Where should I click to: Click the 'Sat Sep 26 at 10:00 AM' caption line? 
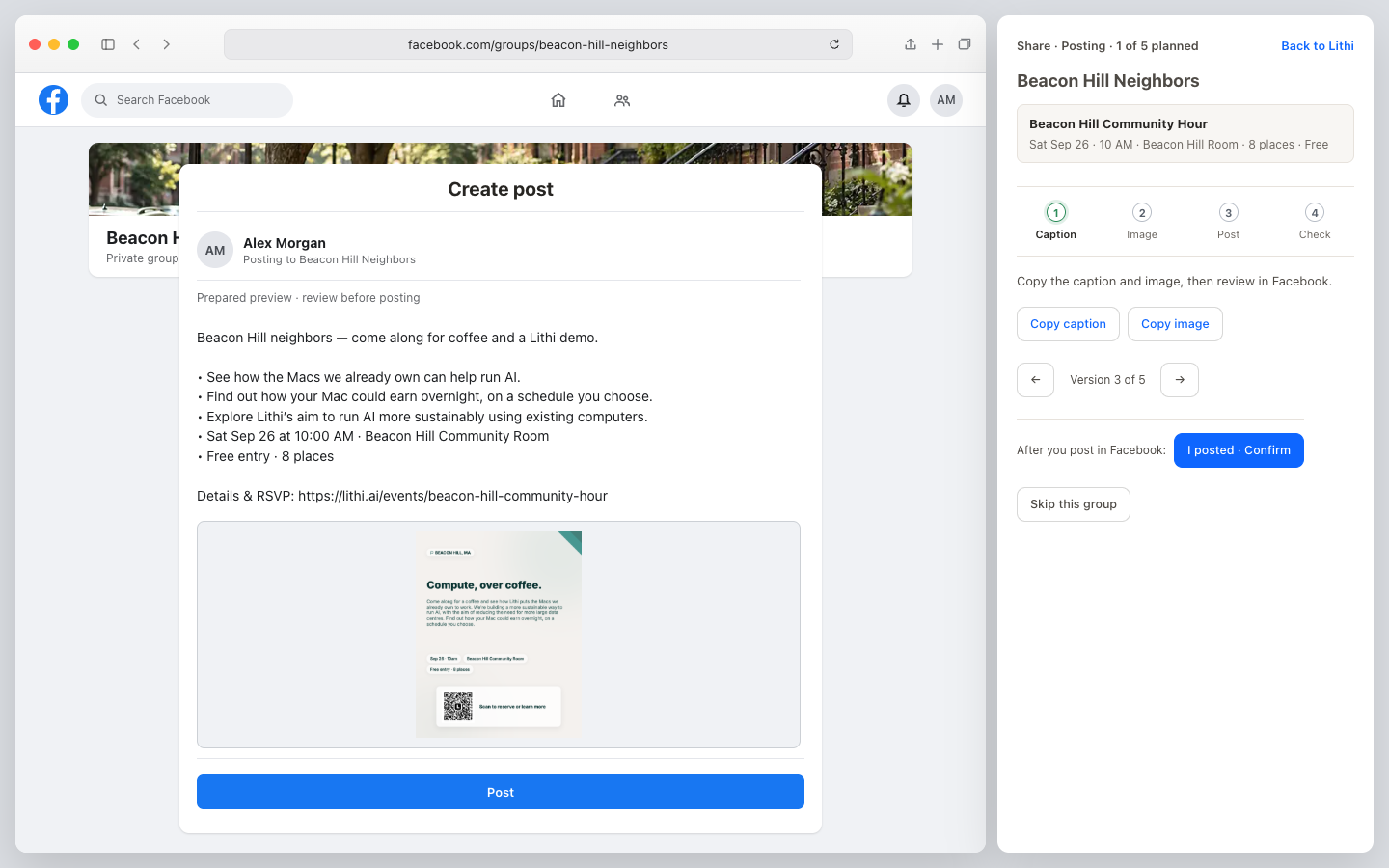(x=373, y=437)
